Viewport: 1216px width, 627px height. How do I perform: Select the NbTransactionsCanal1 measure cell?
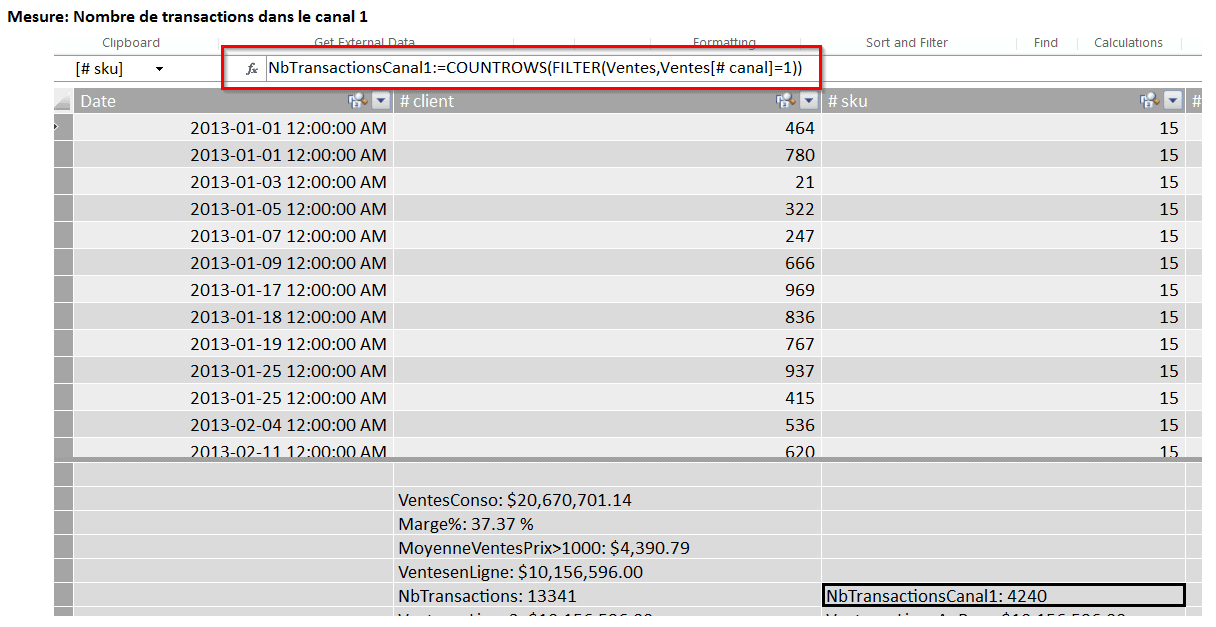coord(1003,596)
